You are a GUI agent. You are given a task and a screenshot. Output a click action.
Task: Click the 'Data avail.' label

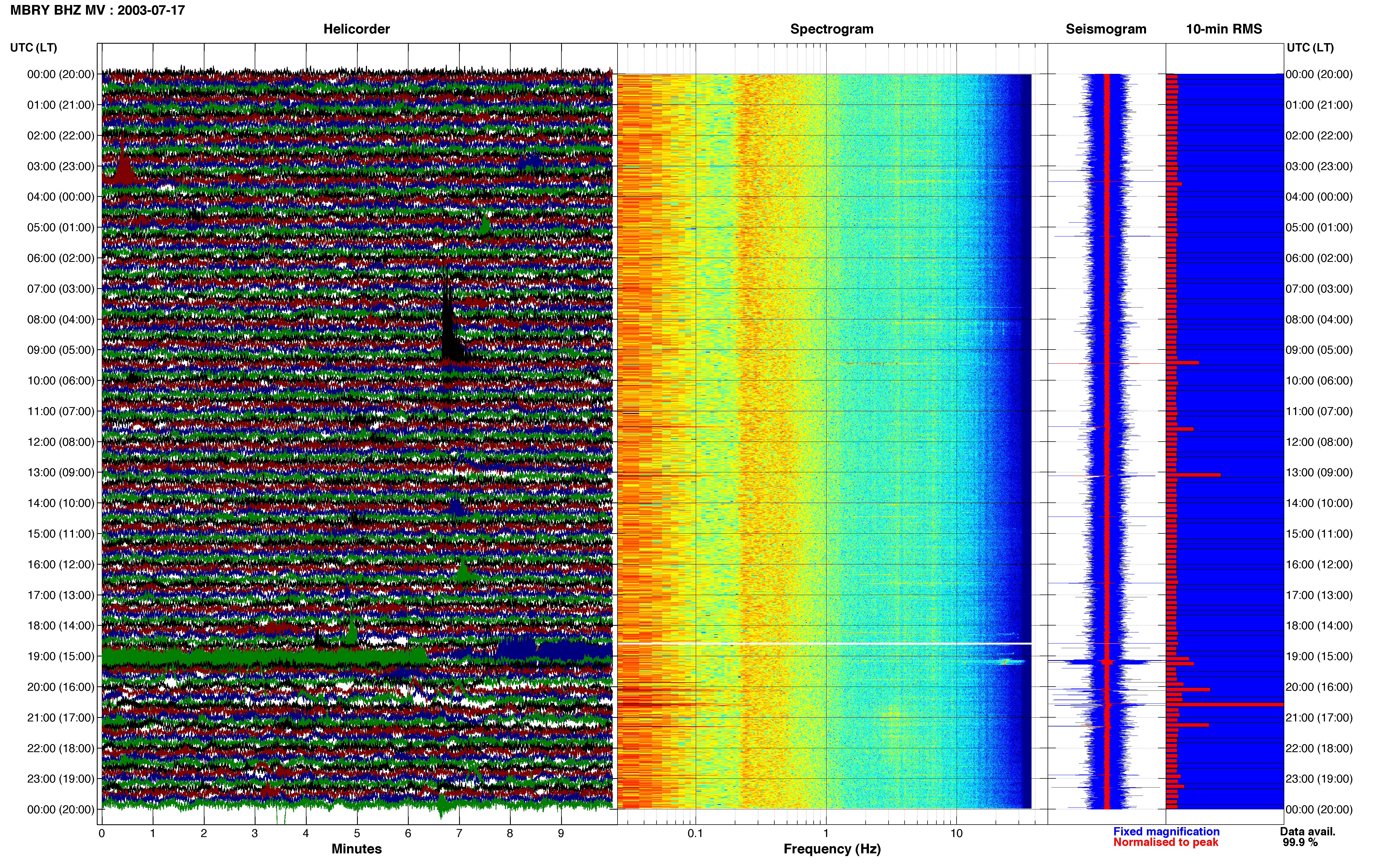click(1308, 831)
